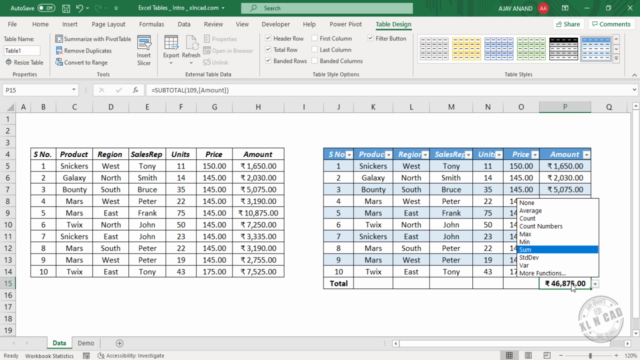
Task: Apply the green table style
Action: pos(531,49)
